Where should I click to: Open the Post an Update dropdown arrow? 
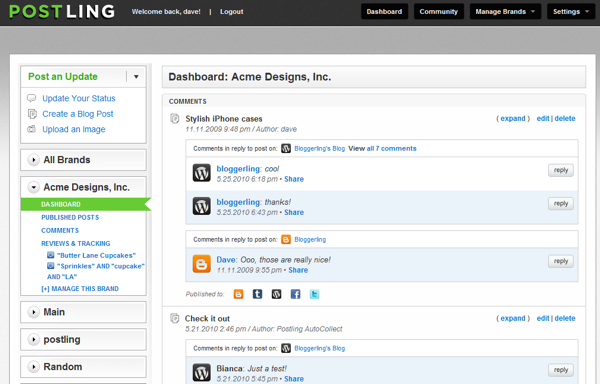pos(136,76)
